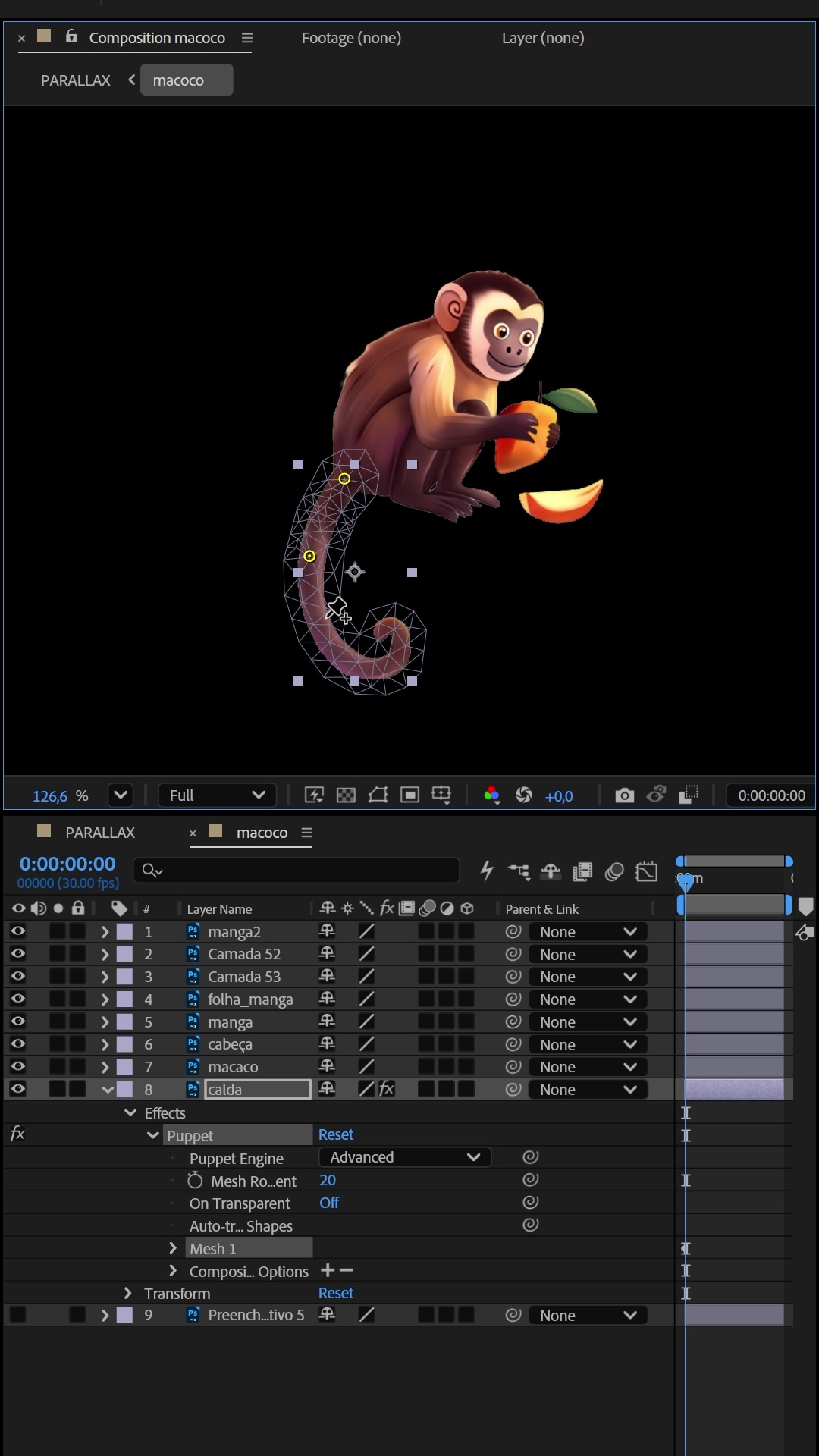819x1456 pixels.
Task: Toggle the Puppet effect fx switch
Action: tap(18, 1134)
